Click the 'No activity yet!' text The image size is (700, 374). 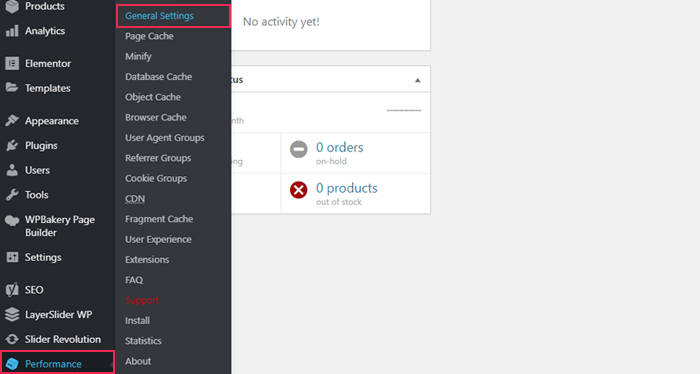pos(281,22)
